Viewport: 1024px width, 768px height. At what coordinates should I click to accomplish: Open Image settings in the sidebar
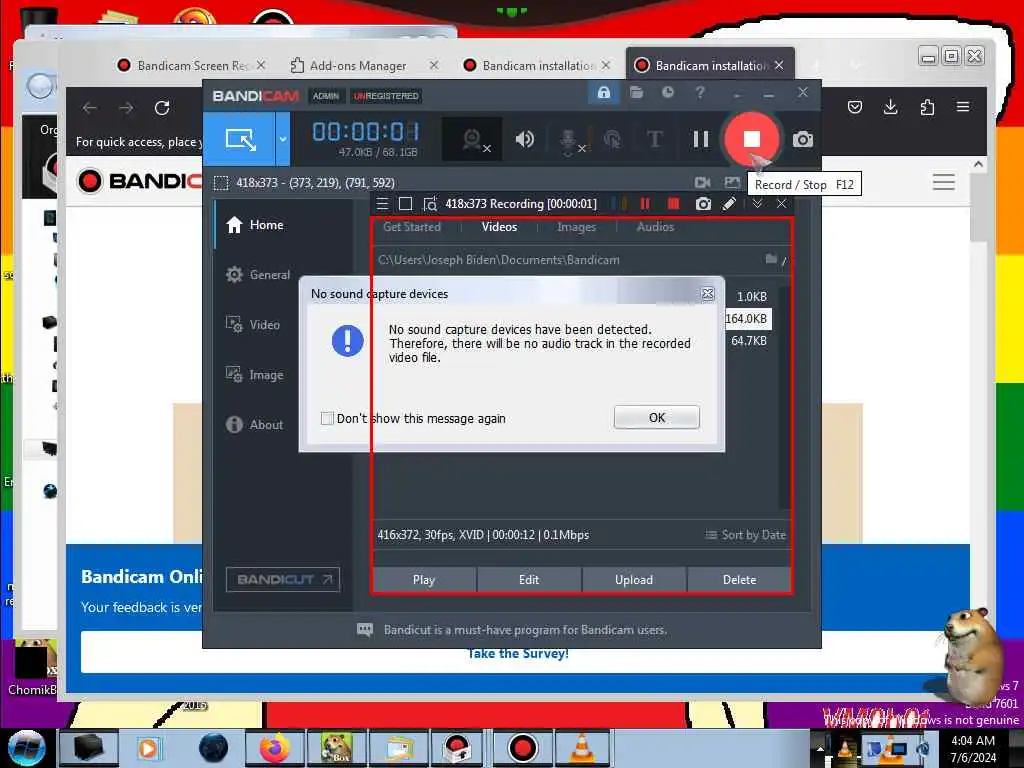coord(255,375)
